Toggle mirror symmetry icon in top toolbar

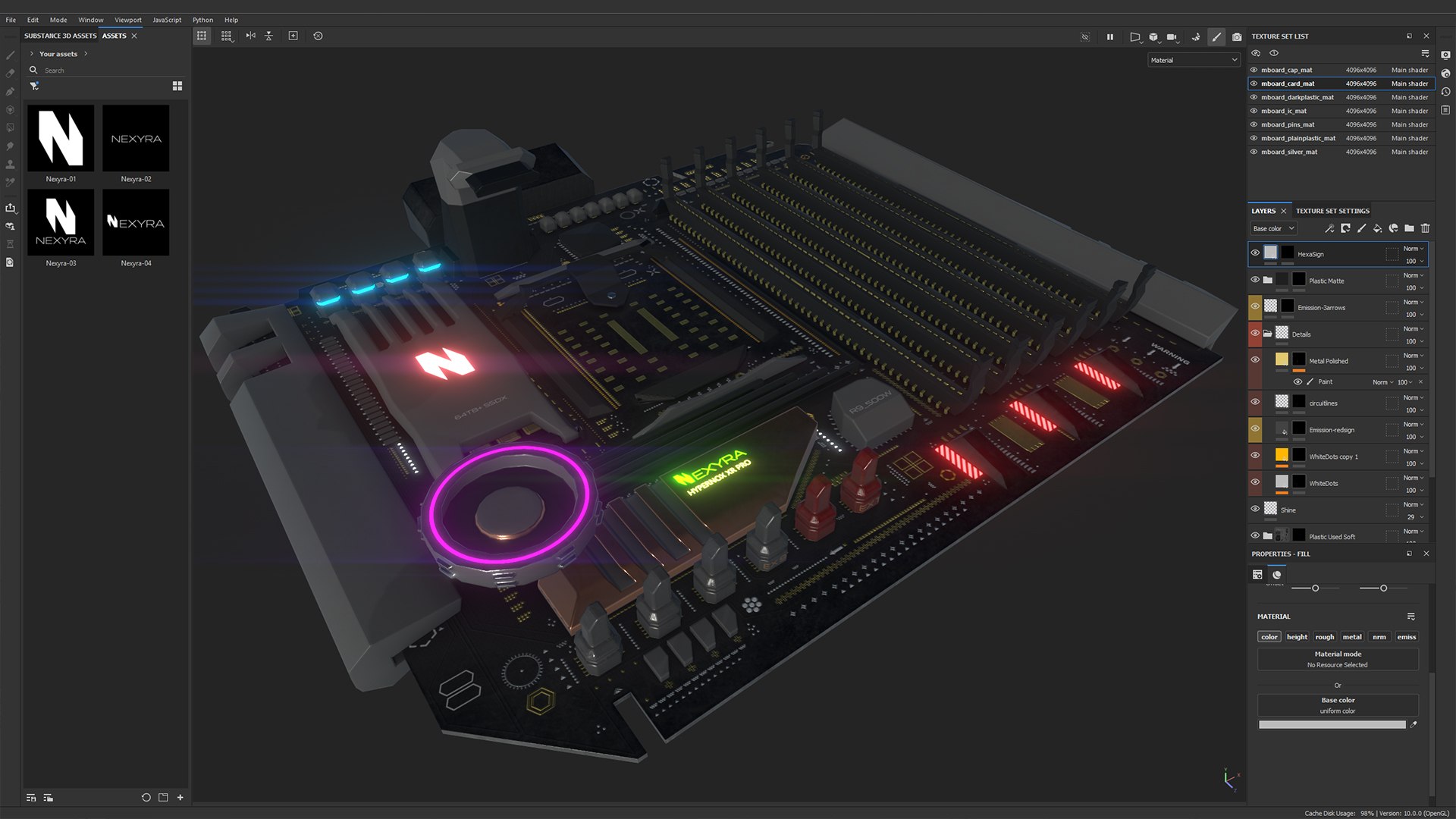pos(250,36)
